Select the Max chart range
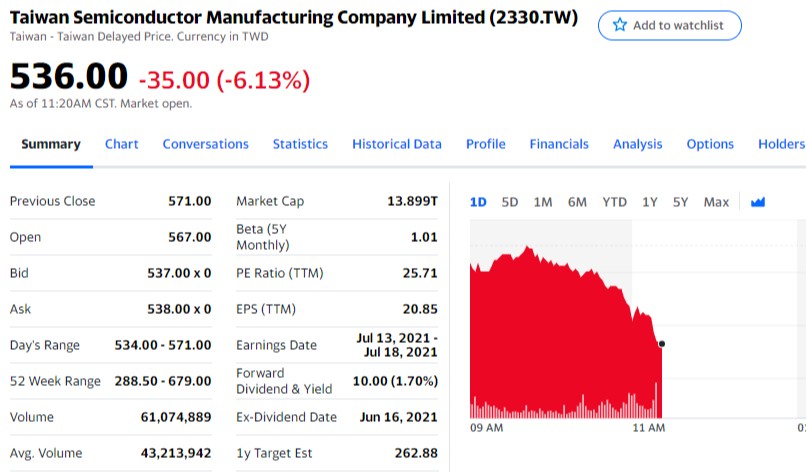Screen dimensions: 806x472 pos(716,202)
